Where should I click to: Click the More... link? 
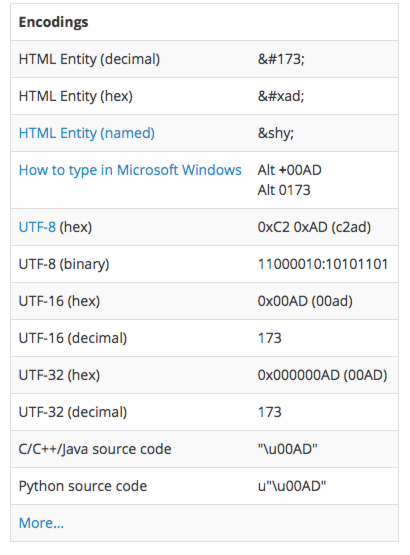[41, 523]
